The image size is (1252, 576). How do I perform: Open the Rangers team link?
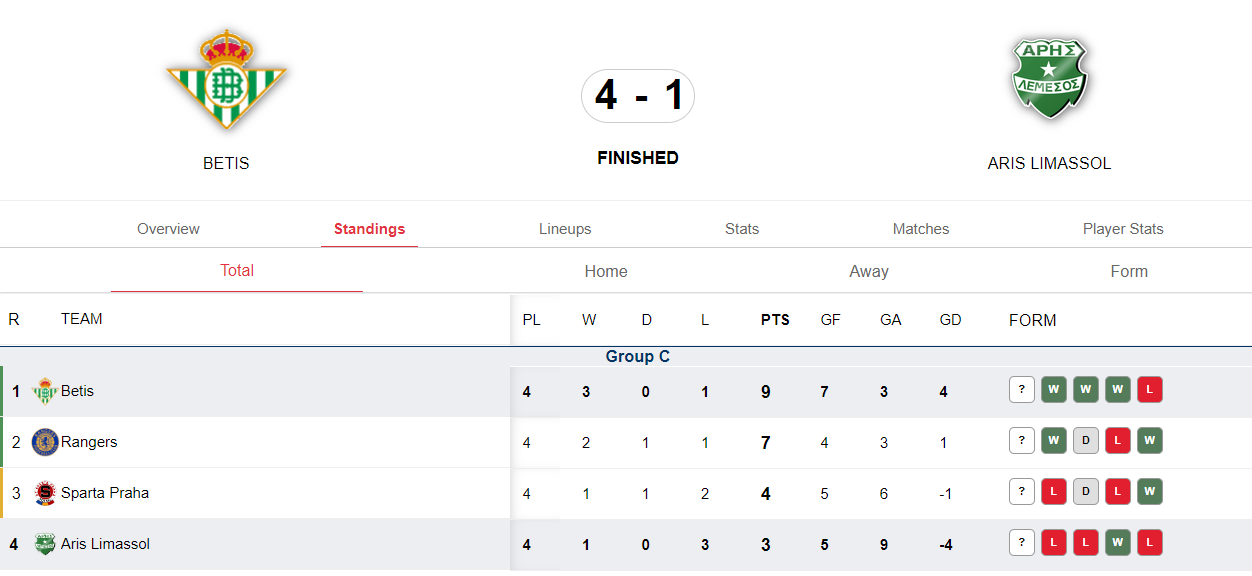(x=89, y=442)
